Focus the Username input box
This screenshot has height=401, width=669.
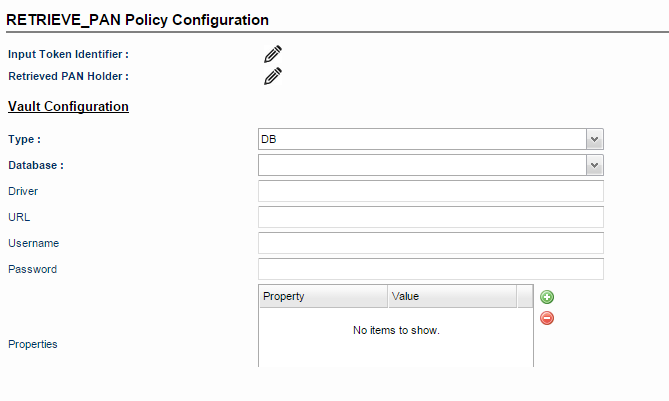click(x=430, y=243)
